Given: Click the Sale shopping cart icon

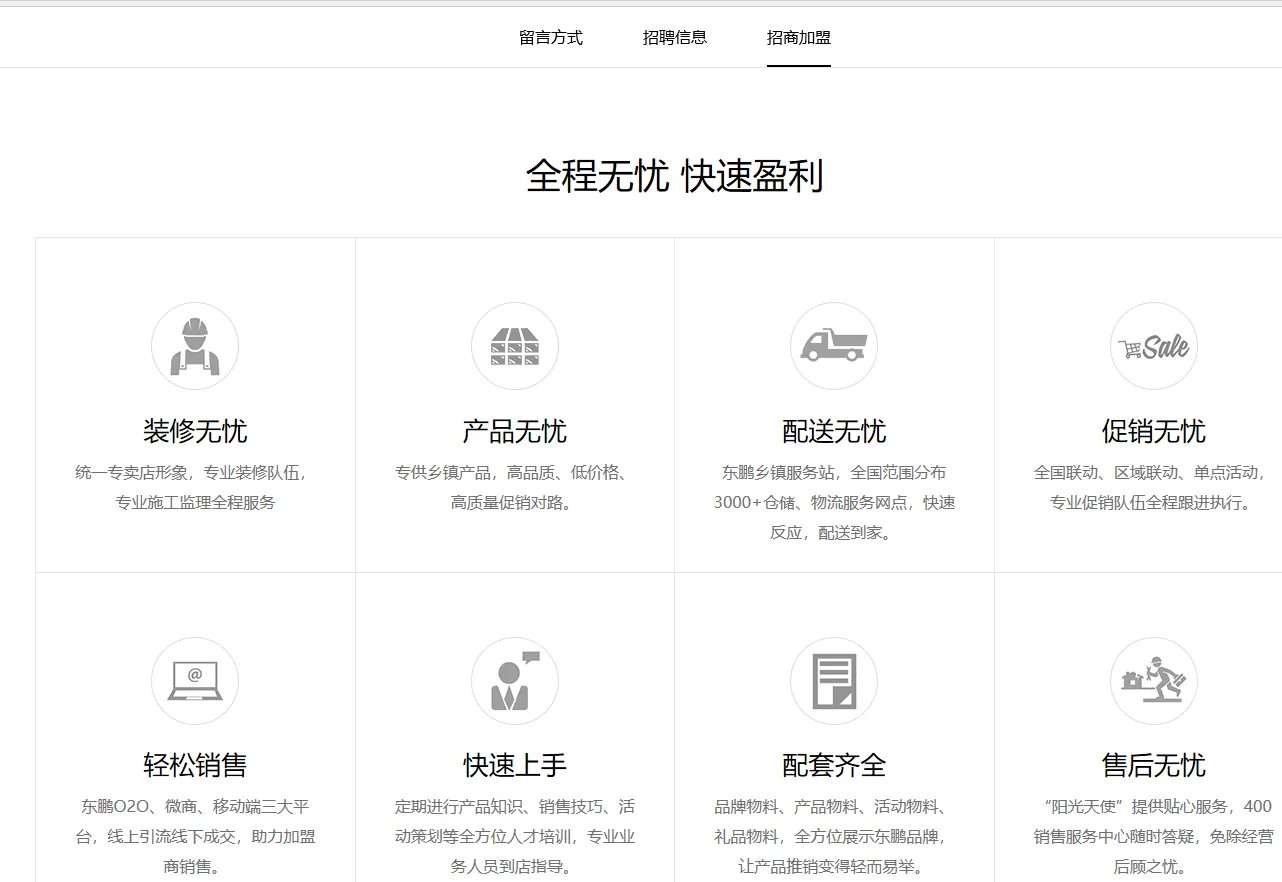Looking at the screenshot, I should 1154,345.
